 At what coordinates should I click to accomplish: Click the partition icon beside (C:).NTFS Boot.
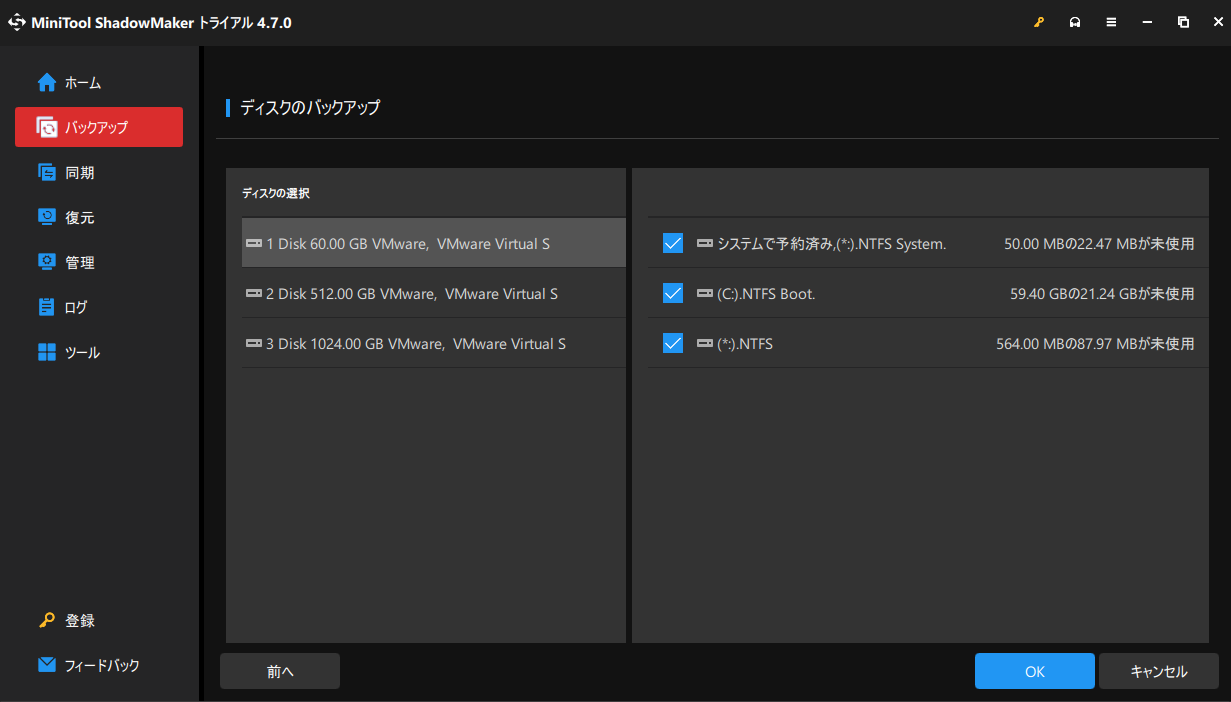pyautogui.click(x=705, y=294)
